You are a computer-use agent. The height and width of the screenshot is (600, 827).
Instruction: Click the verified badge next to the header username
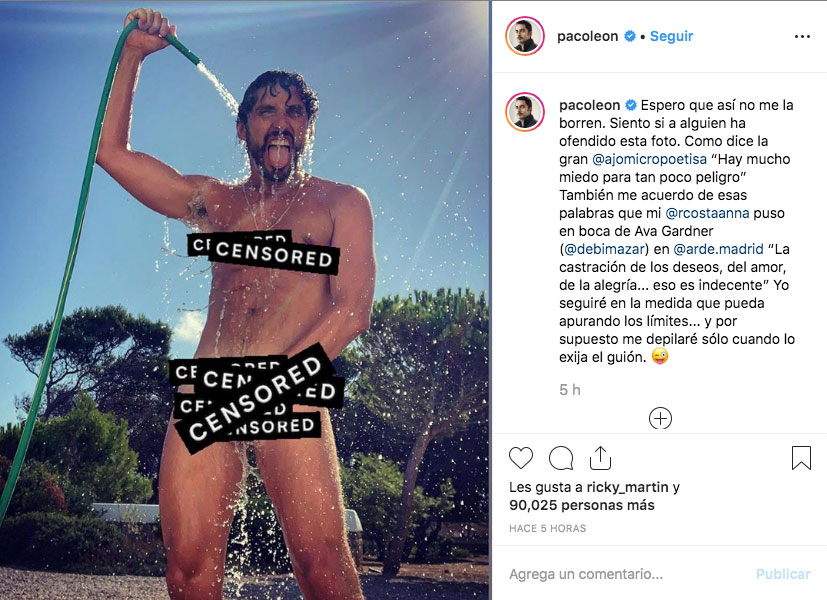click(630, 36)
